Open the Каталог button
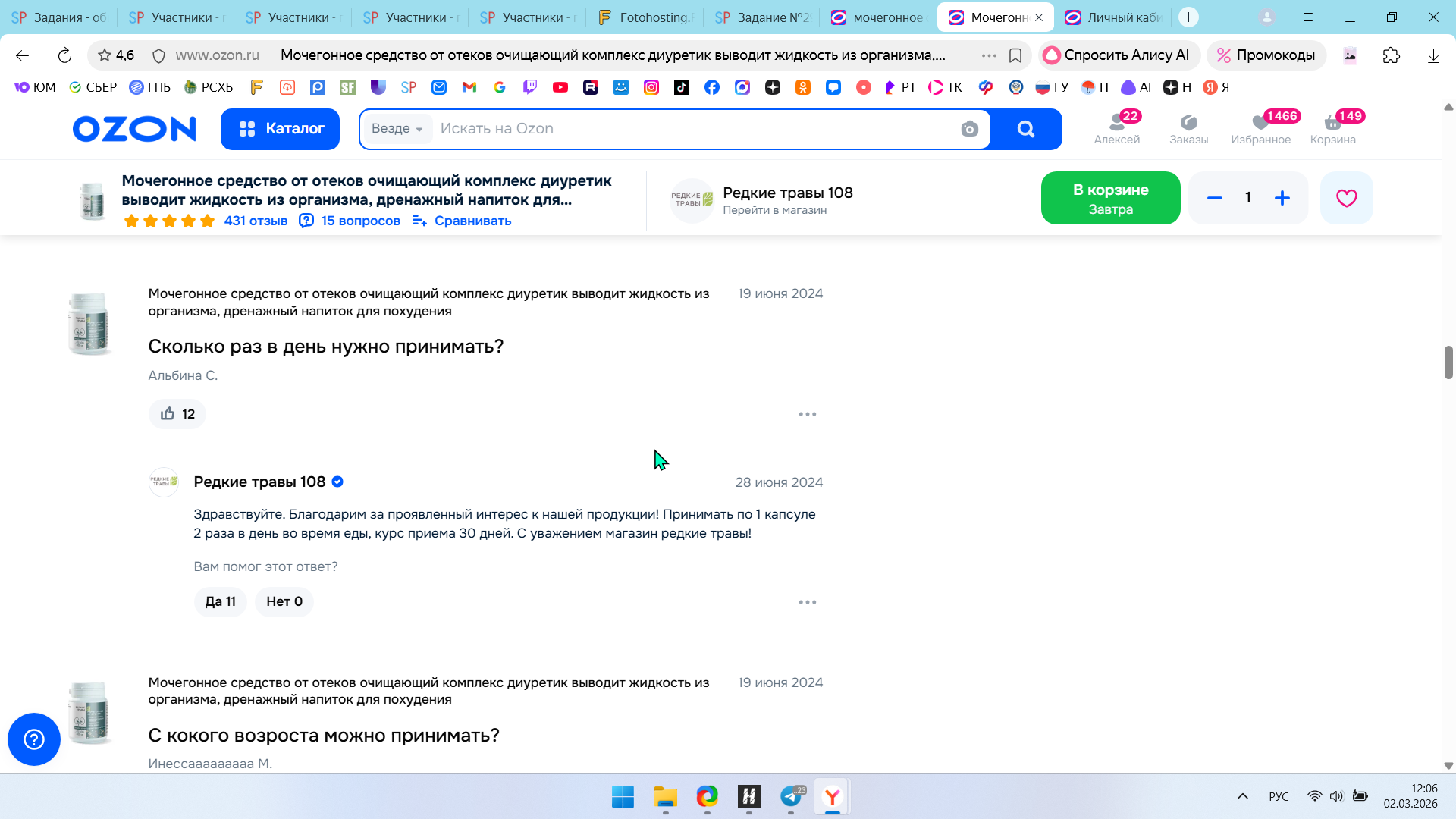Viewport: 1456px width, 819px height. point(280,129)
